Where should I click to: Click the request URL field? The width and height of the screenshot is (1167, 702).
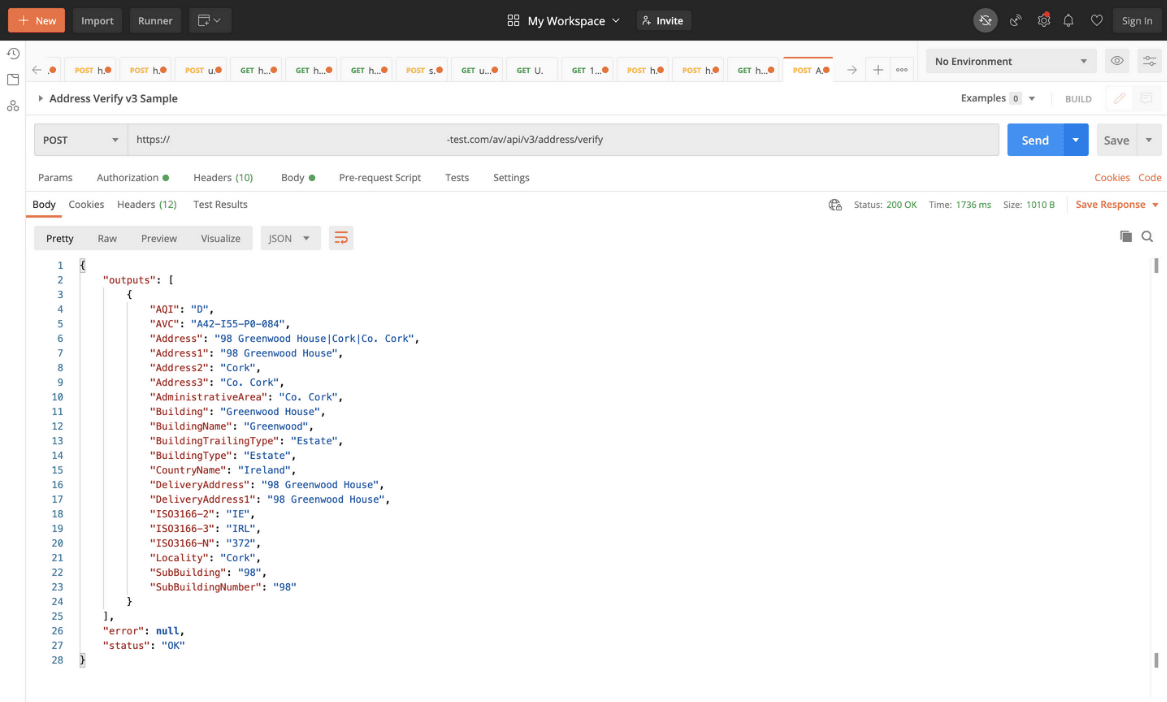pos(563,140)
